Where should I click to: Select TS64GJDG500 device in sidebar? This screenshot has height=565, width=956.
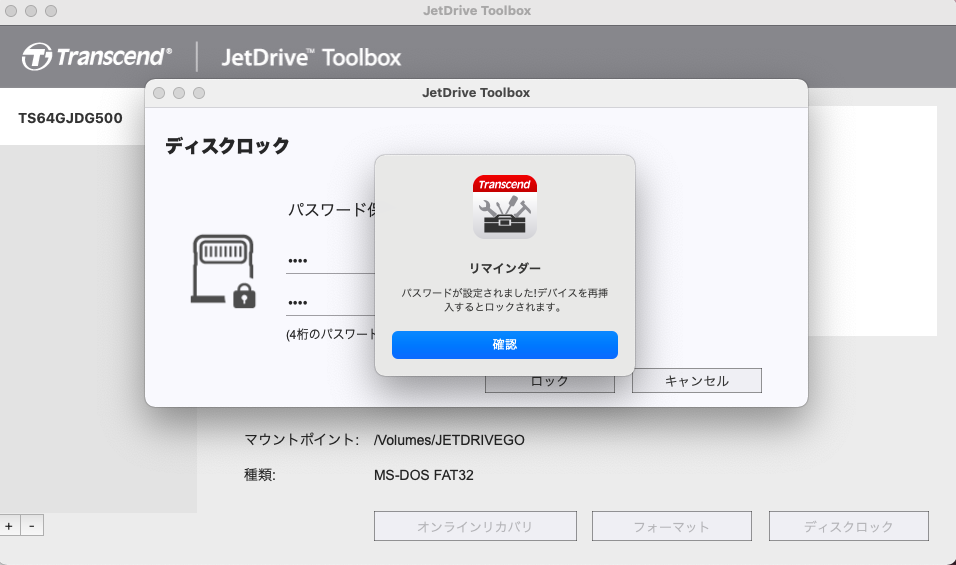pos(71,118)
